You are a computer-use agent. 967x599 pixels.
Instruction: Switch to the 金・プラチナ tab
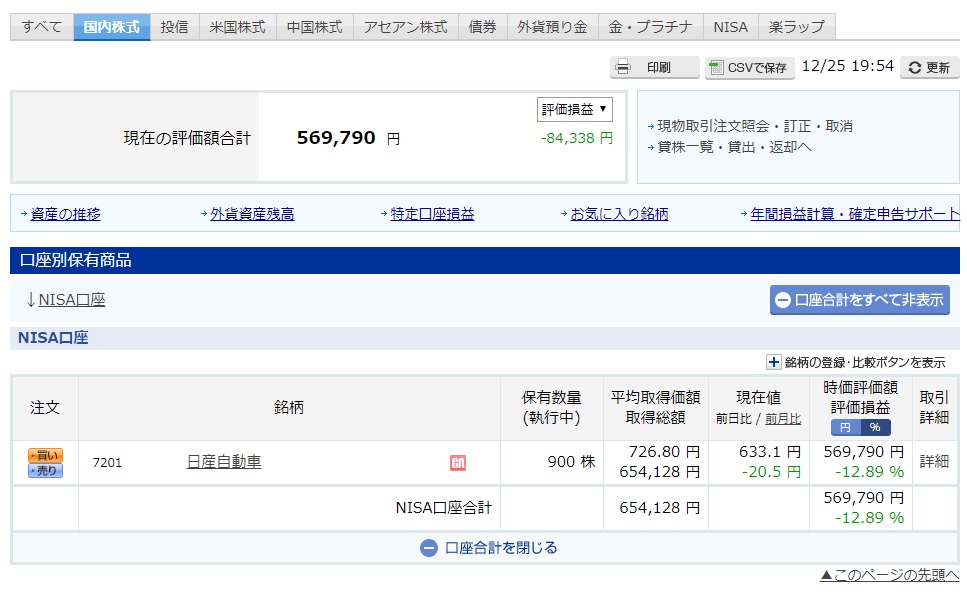click(x=651, y=27)
